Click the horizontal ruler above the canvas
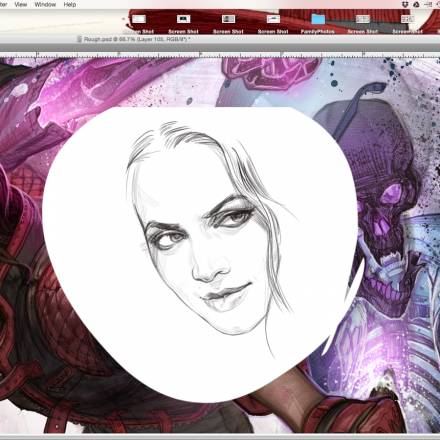This screenshot has height=440, width=440. click(220, 54)
